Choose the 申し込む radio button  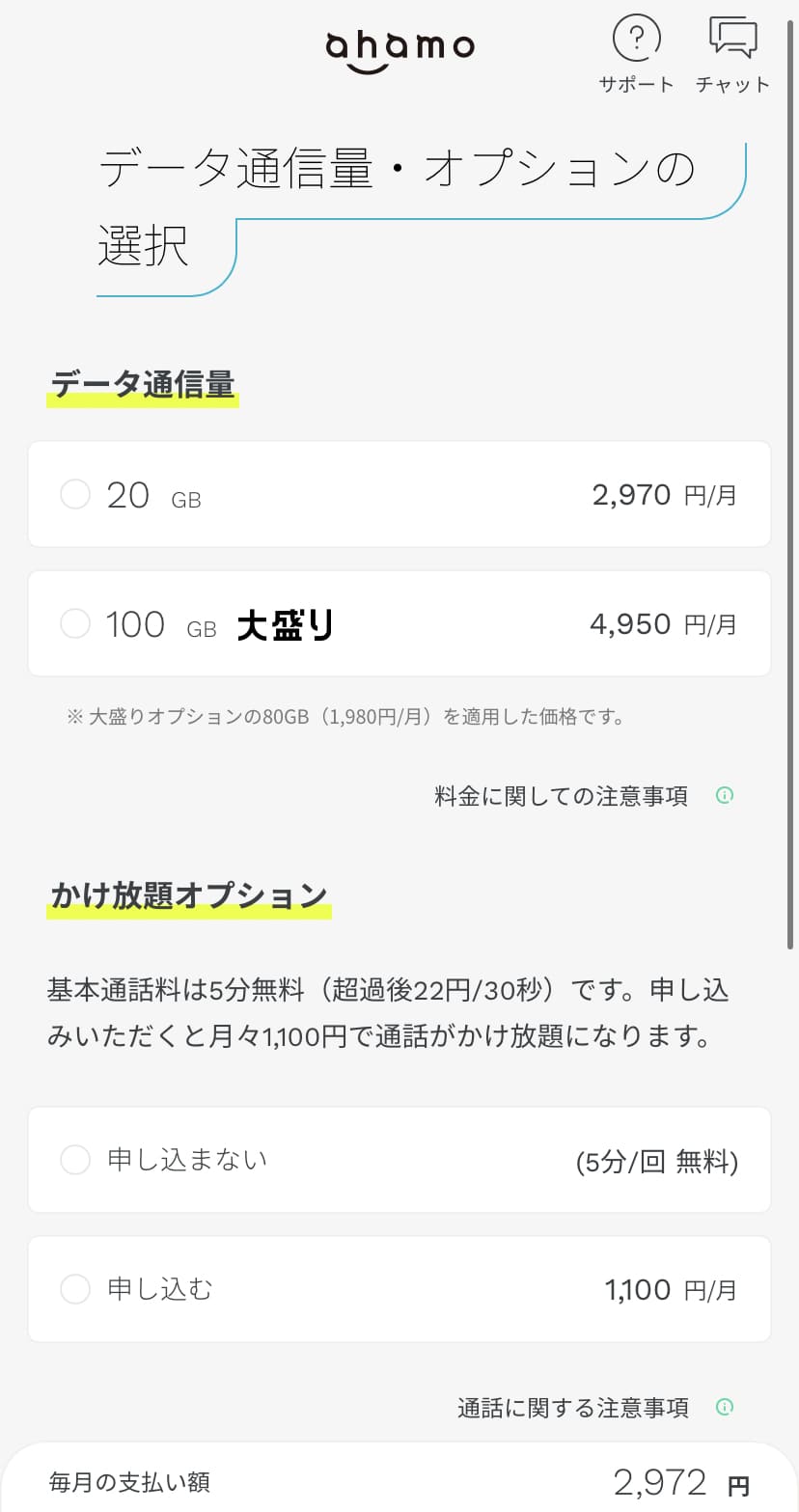pos(75,1289)
